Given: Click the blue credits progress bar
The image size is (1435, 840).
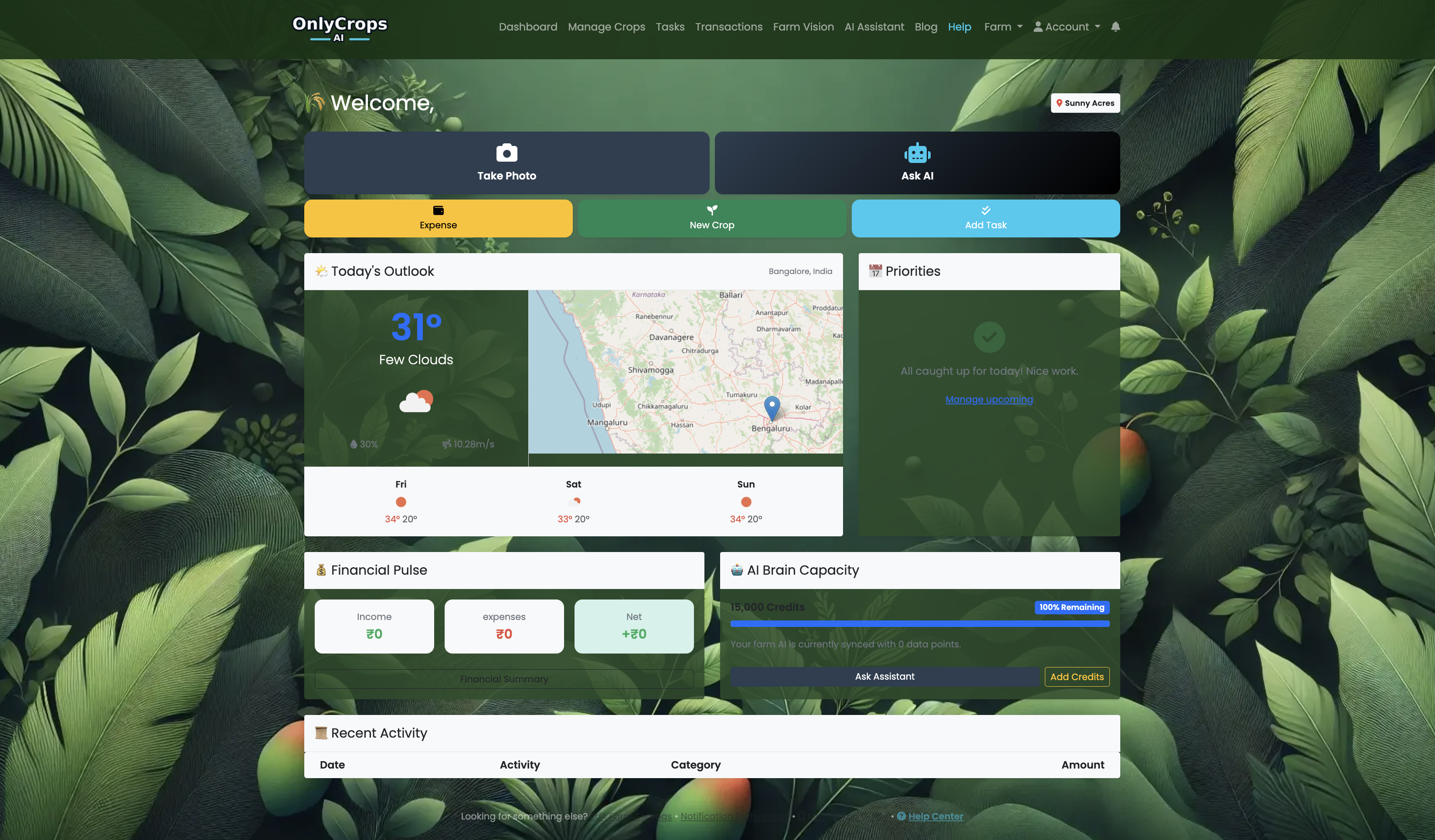Looking at the screenshot, I should (920, 624).
